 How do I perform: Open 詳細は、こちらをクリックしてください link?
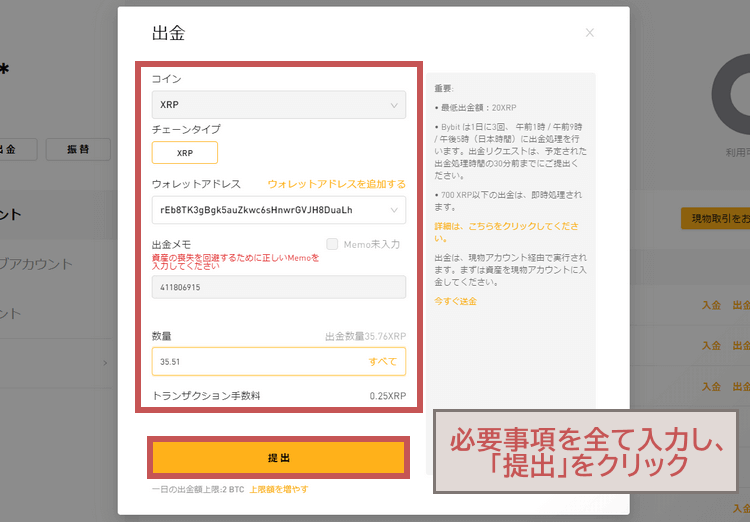[506, 232]
